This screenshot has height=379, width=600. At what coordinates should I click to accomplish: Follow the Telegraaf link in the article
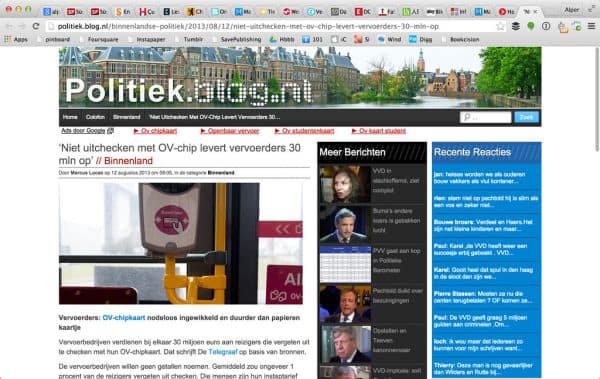click(x=223, y=352)
